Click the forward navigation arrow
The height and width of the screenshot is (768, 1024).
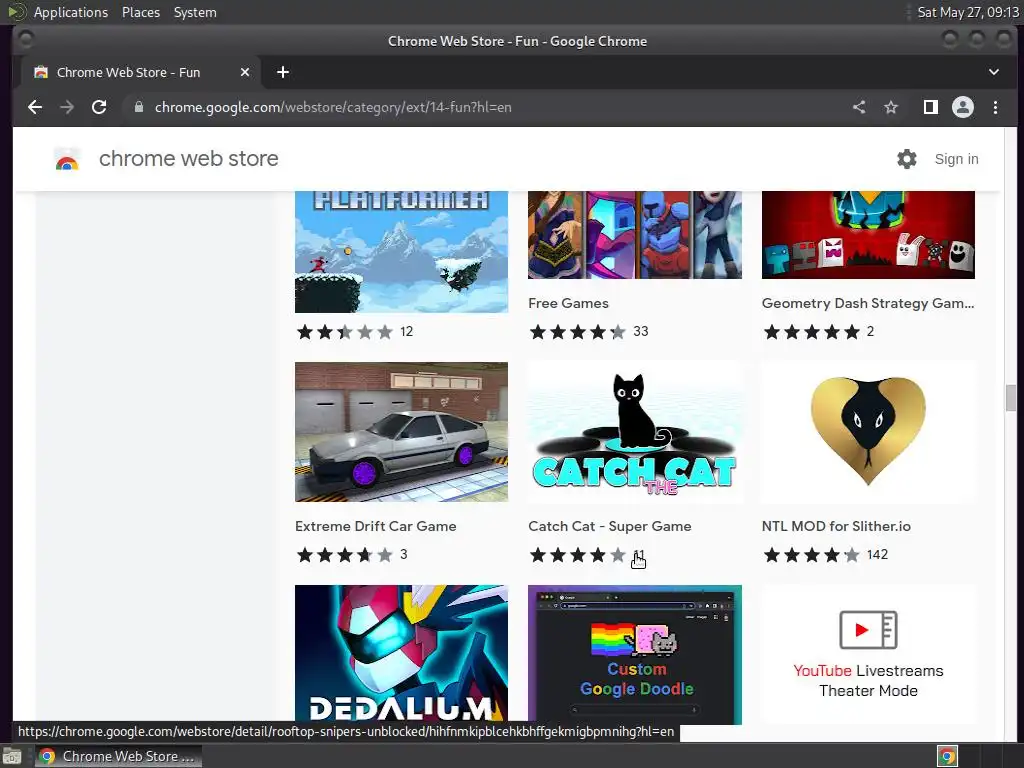(x=67, y=107)
